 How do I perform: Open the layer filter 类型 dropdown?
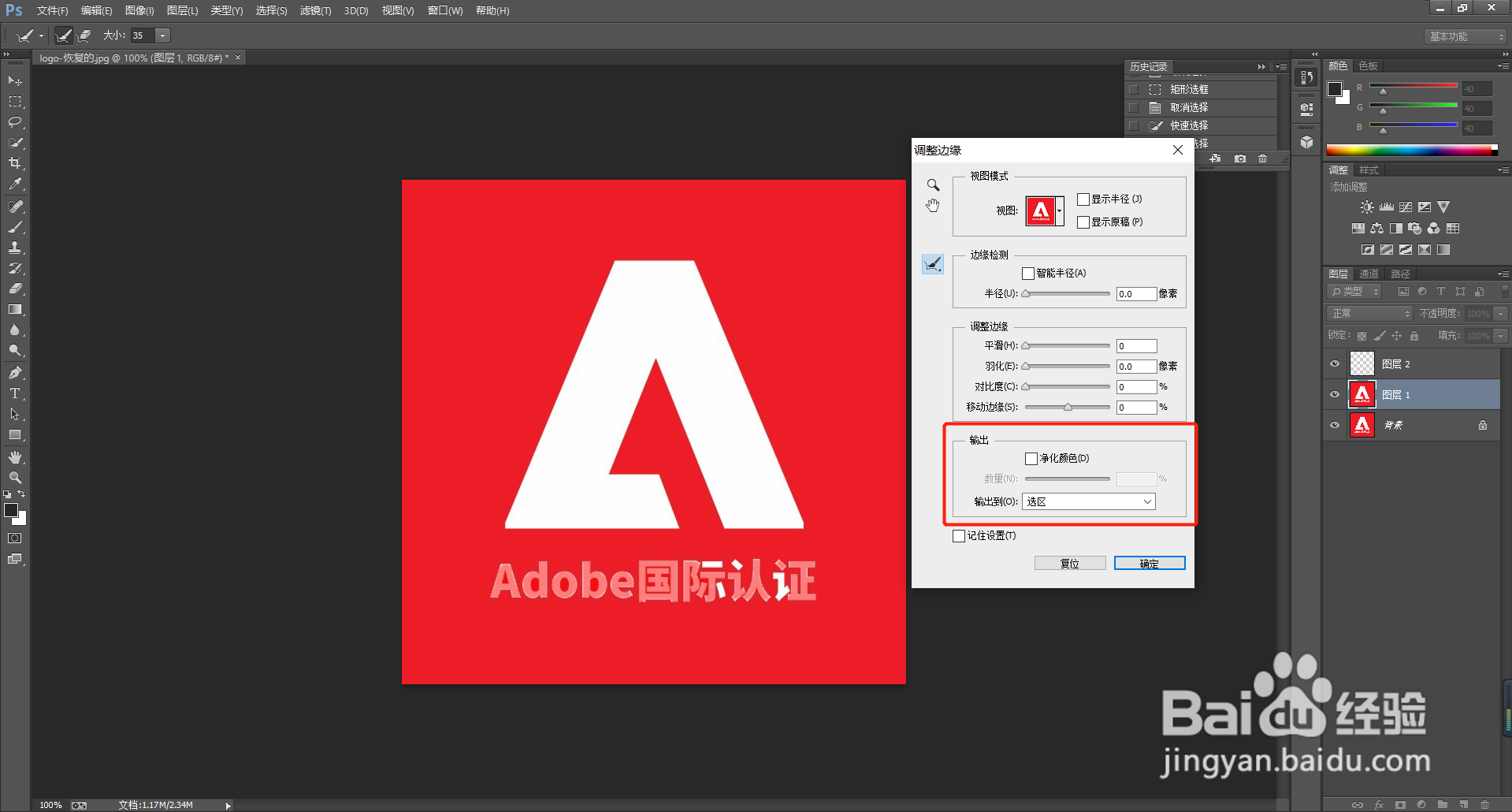click(1354, 292)
